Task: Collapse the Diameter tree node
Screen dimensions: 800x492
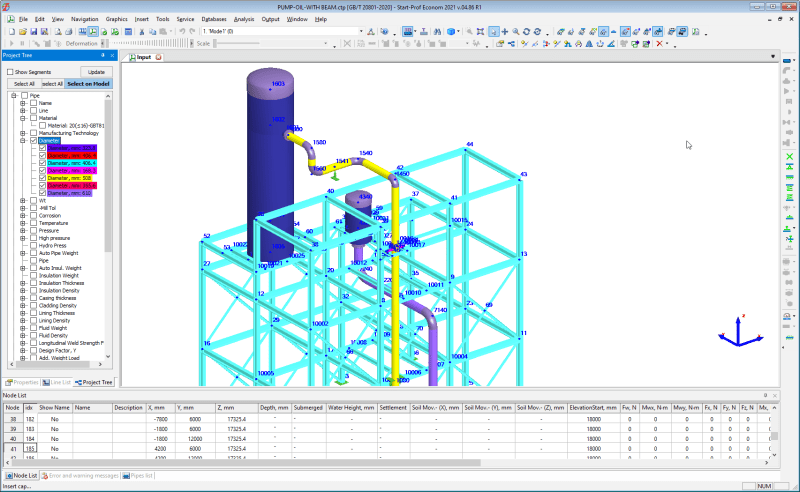Action: (22, 140)
